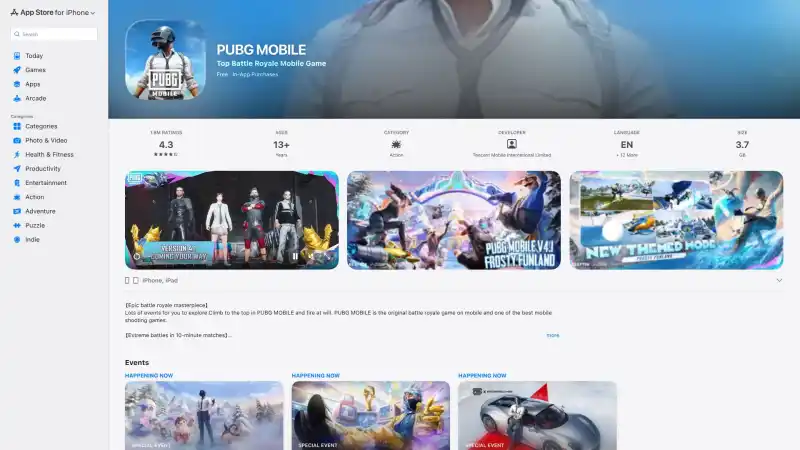Expand description with 'more' link
The height and width of the screenshot is (450, 800).
tap(553, 335)
